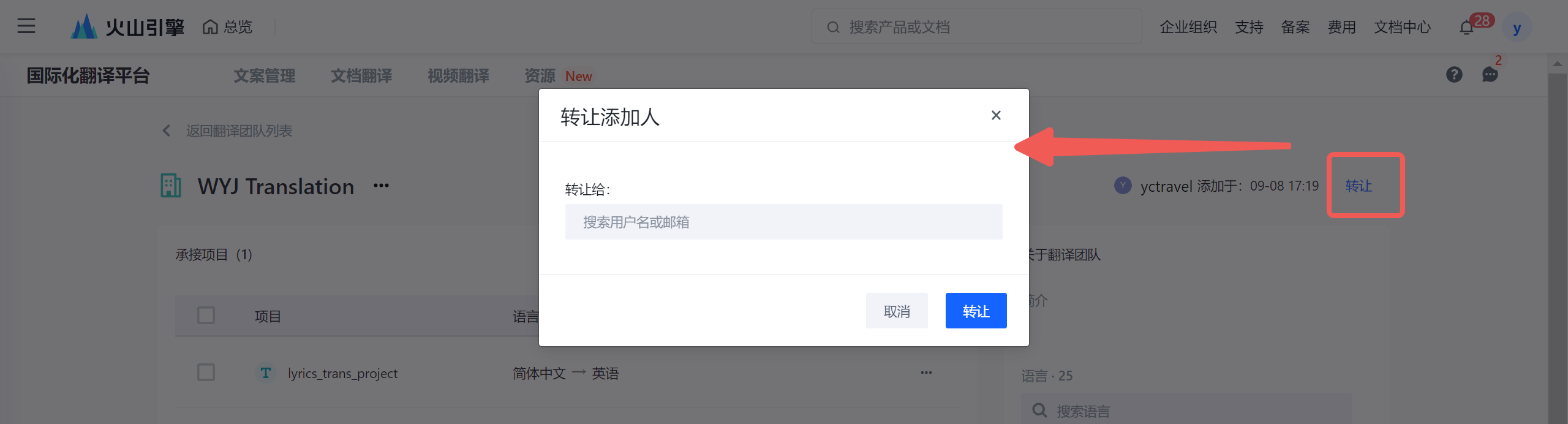
Task: Check the lyrics_trans_project row checkbox
Action: click(x=206, y=373)
